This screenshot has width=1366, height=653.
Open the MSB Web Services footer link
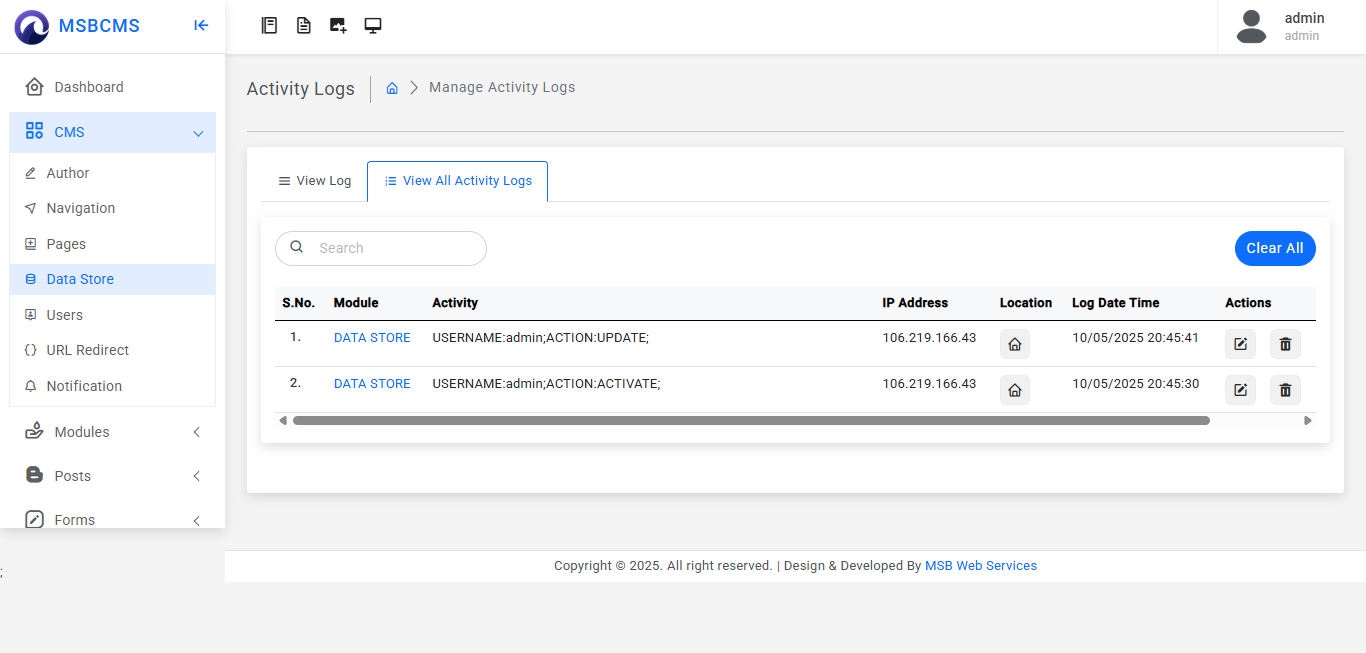(980, 566)
